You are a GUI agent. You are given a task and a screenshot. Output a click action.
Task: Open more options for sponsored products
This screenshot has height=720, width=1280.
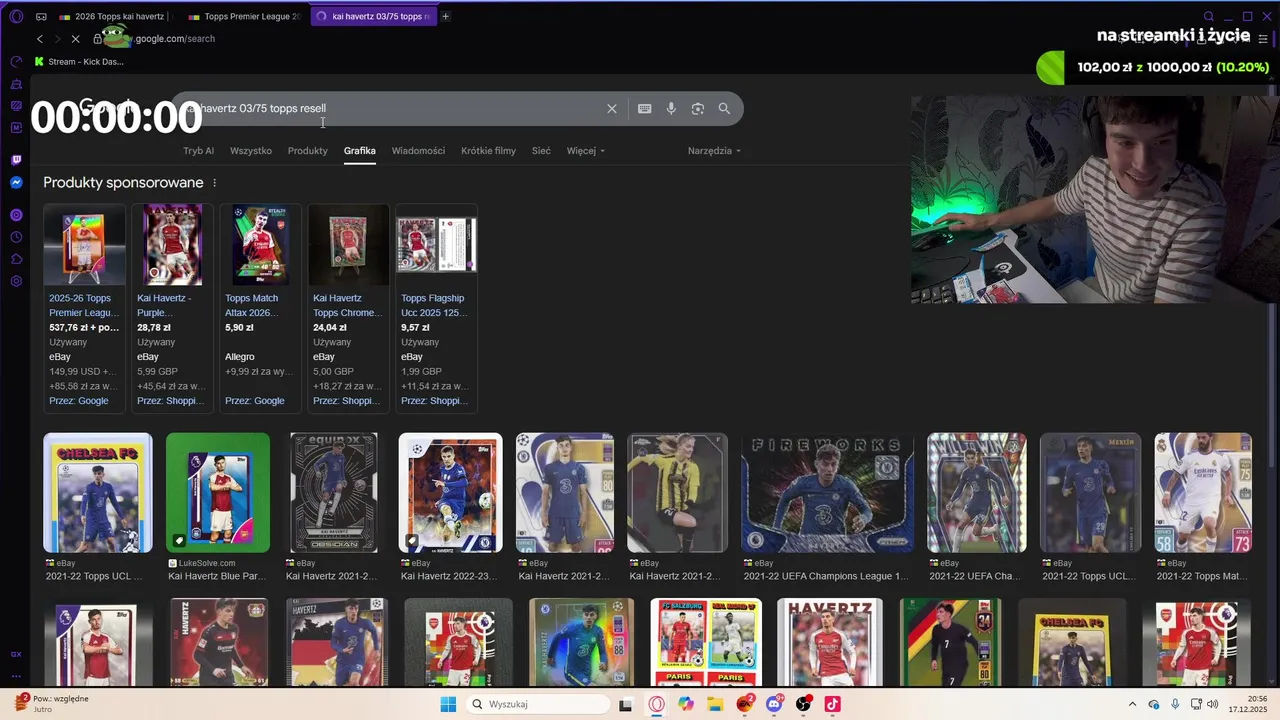coord(214,183)
